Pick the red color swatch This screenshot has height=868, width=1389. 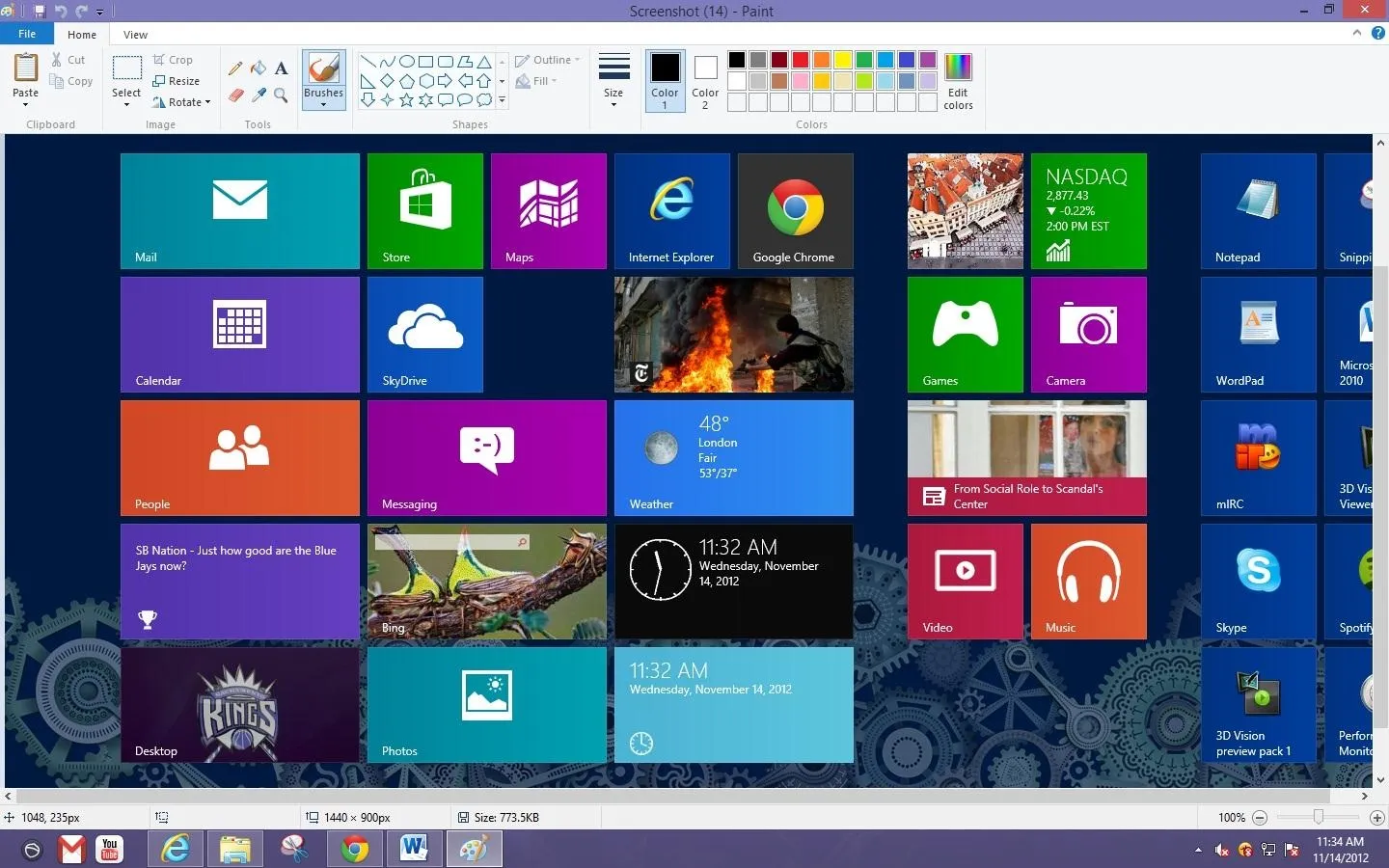point(801,60)
